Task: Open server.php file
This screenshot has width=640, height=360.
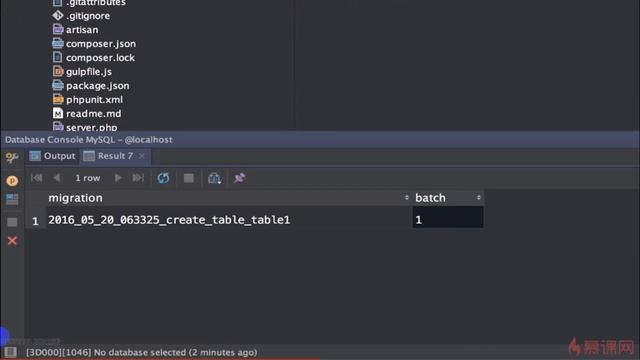Action: [91, 127]
